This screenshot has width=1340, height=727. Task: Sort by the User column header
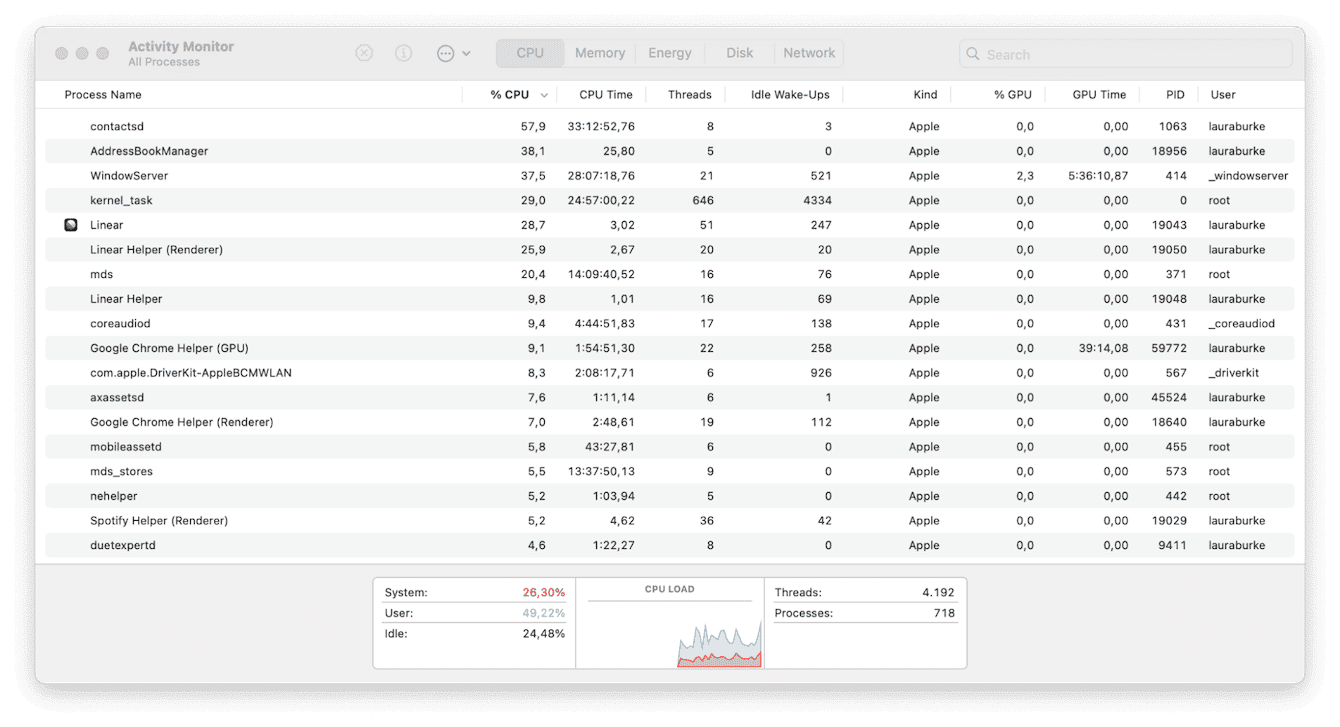pyautogui.click(x=1222, y=94)
